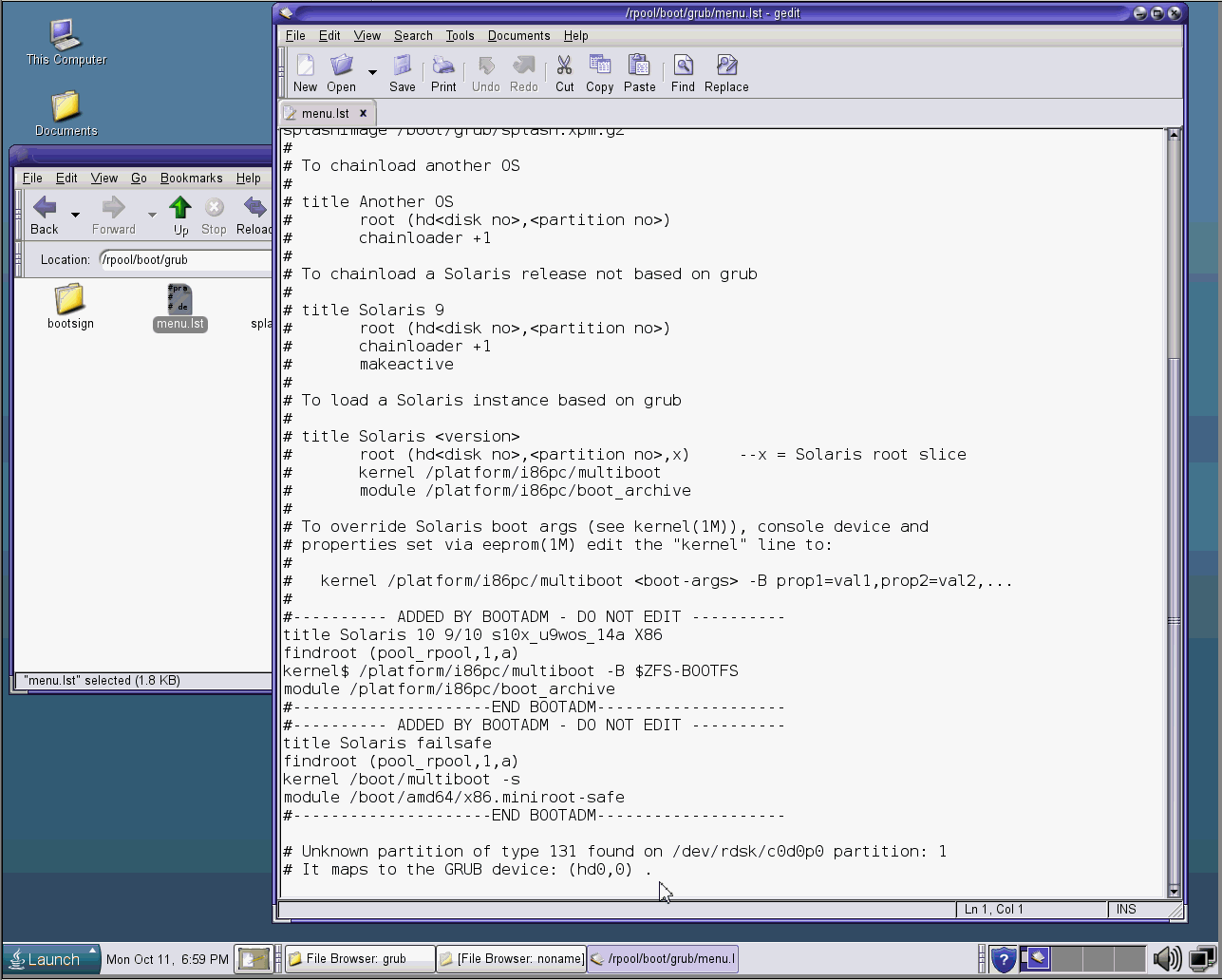The width and height of the screenshot is (1222, 980).
Task: Open gedit's File menu
Action: 295,35
